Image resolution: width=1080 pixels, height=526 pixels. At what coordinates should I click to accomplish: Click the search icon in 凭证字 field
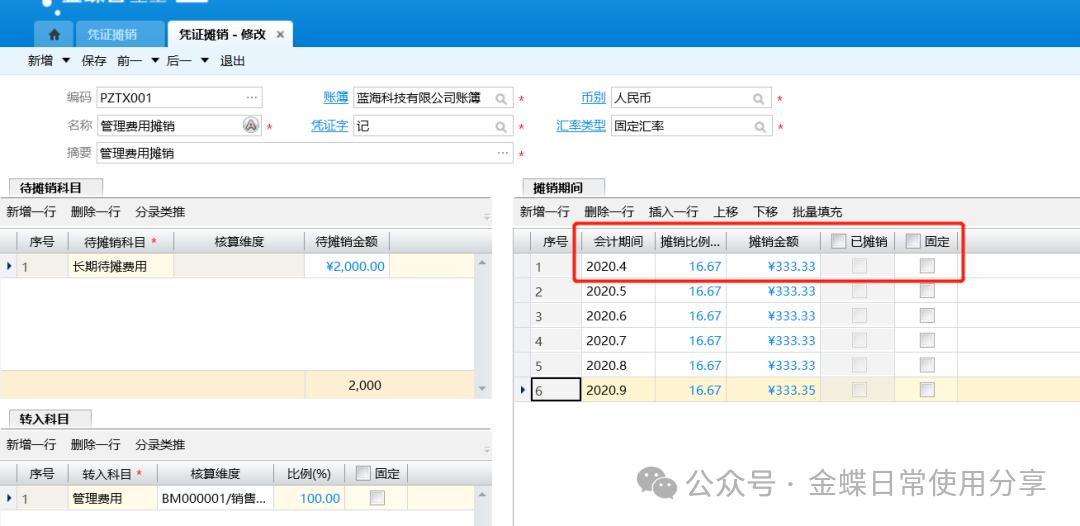point(500,127)
